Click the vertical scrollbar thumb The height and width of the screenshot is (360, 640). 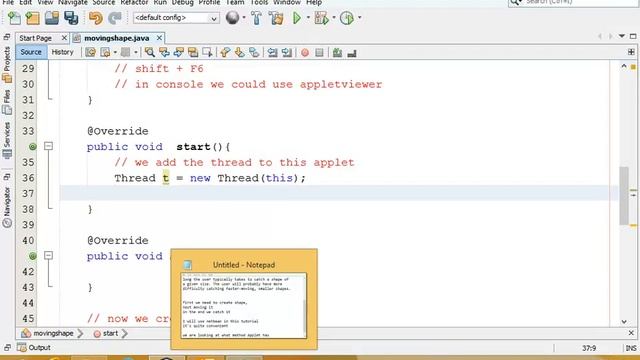624,196
